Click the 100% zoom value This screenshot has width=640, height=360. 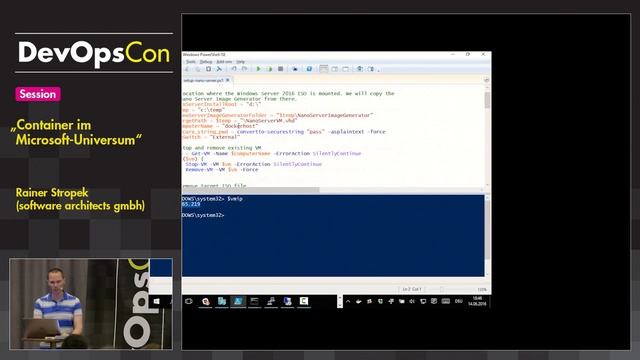(x=482, y=289)
